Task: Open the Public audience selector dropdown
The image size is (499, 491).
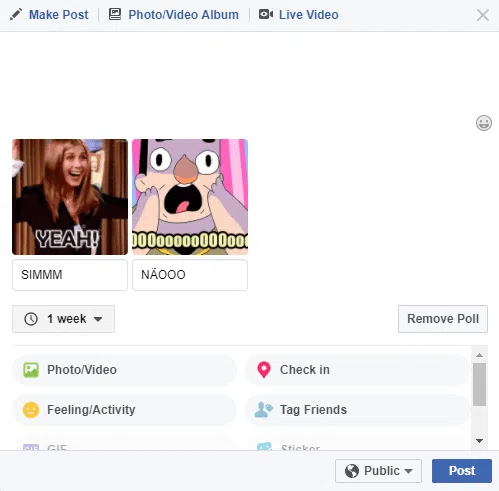Action: tap(378, 471)
